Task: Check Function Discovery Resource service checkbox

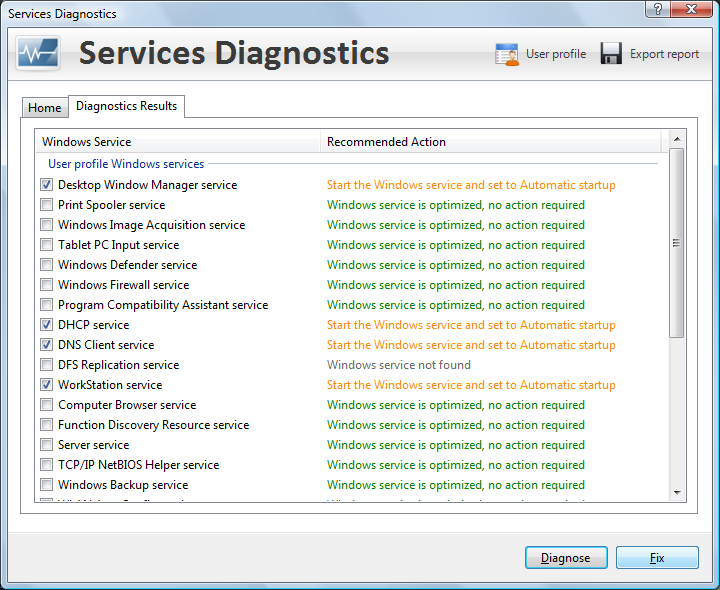Action: coord(46,425)
